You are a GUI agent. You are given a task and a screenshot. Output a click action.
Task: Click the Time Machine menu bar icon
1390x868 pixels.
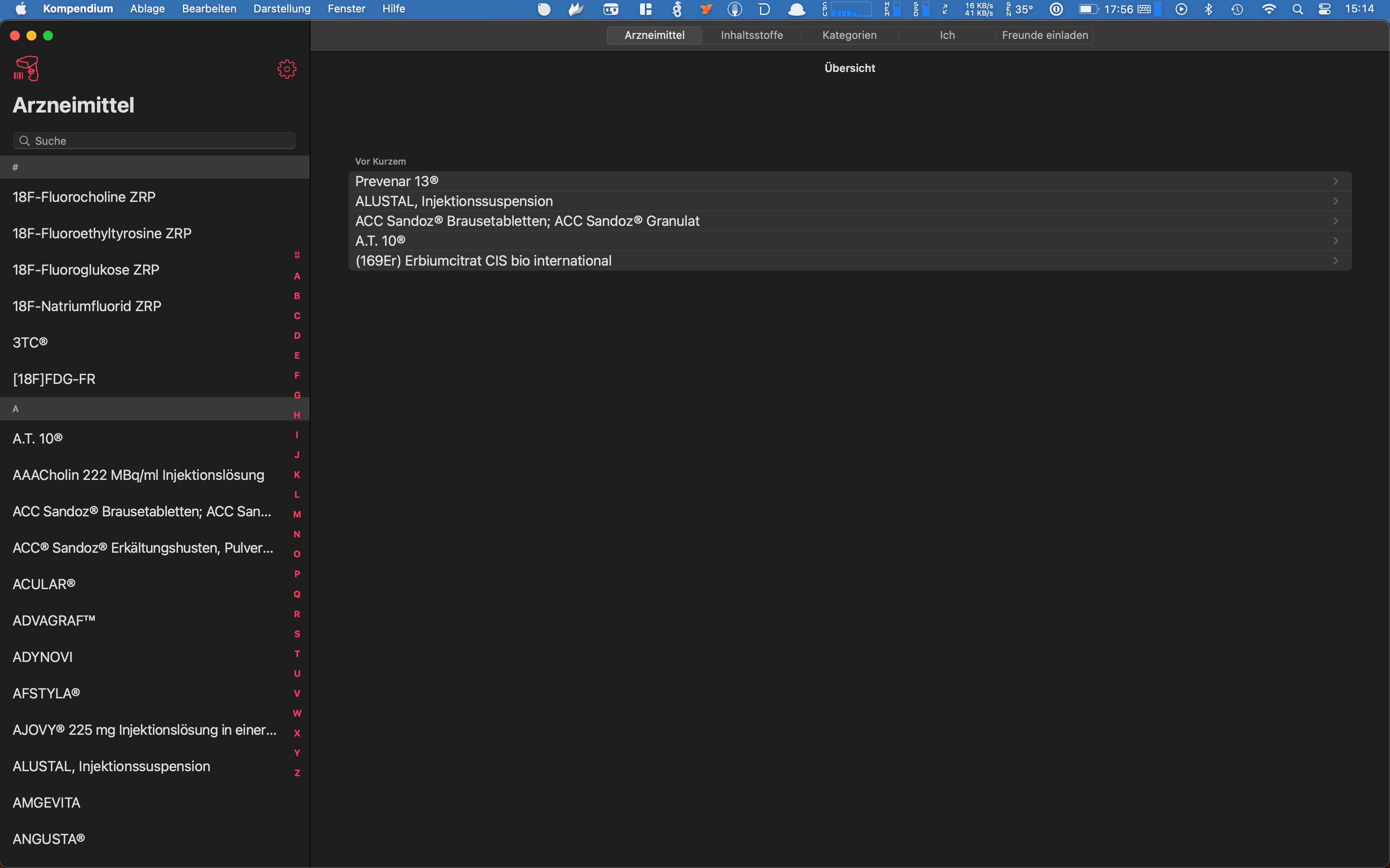pos(1237,9)
